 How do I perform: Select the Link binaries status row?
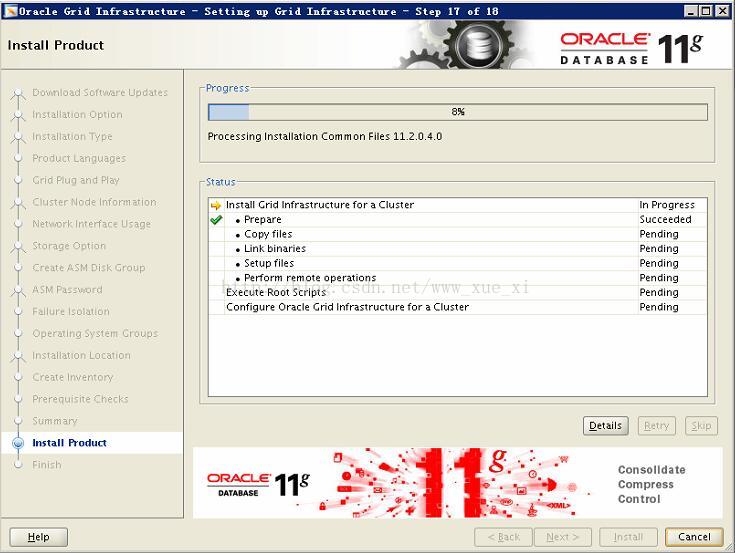pos(458,249)
